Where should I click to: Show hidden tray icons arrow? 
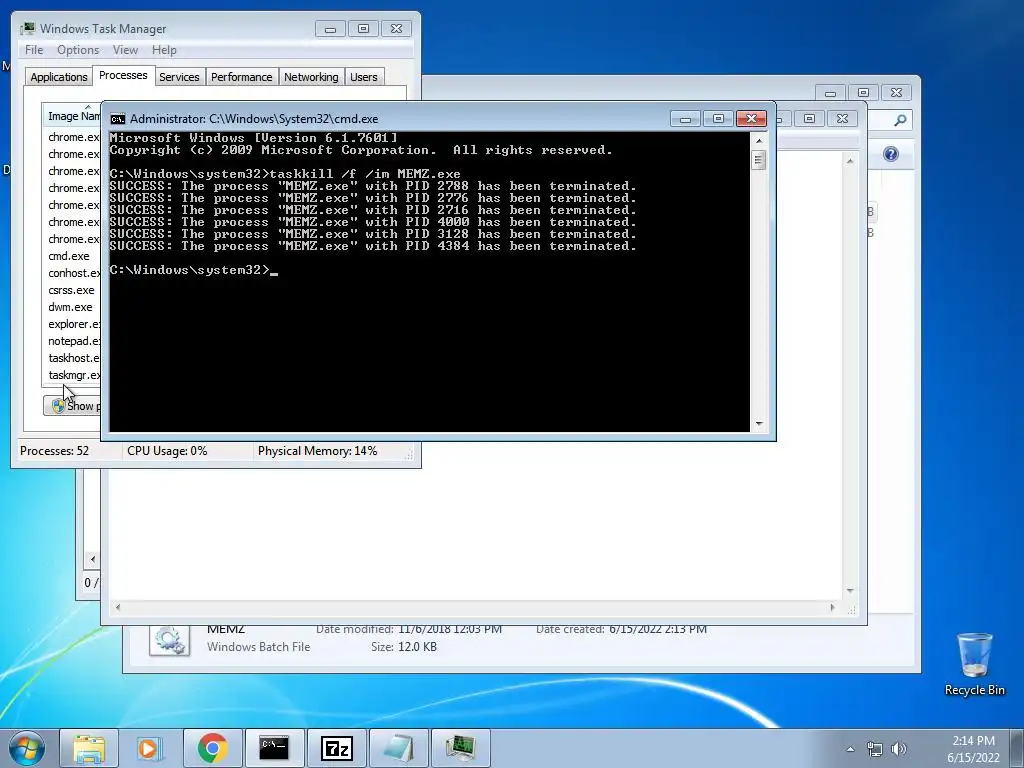click(x=850, y=749)
